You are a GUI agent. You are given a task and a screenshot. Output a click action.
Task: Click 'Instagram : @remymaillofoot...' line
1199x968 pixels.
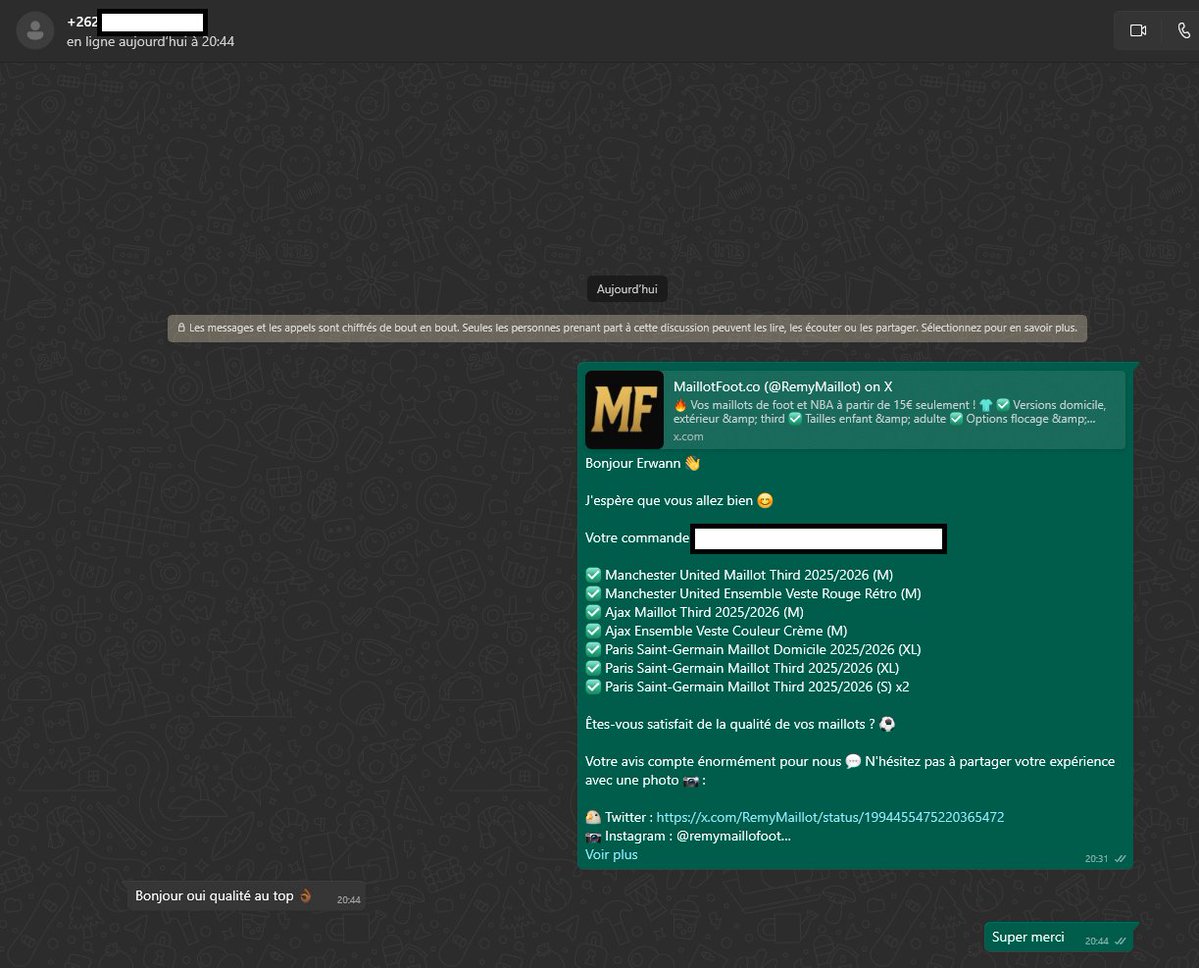[x=688, y=836]
